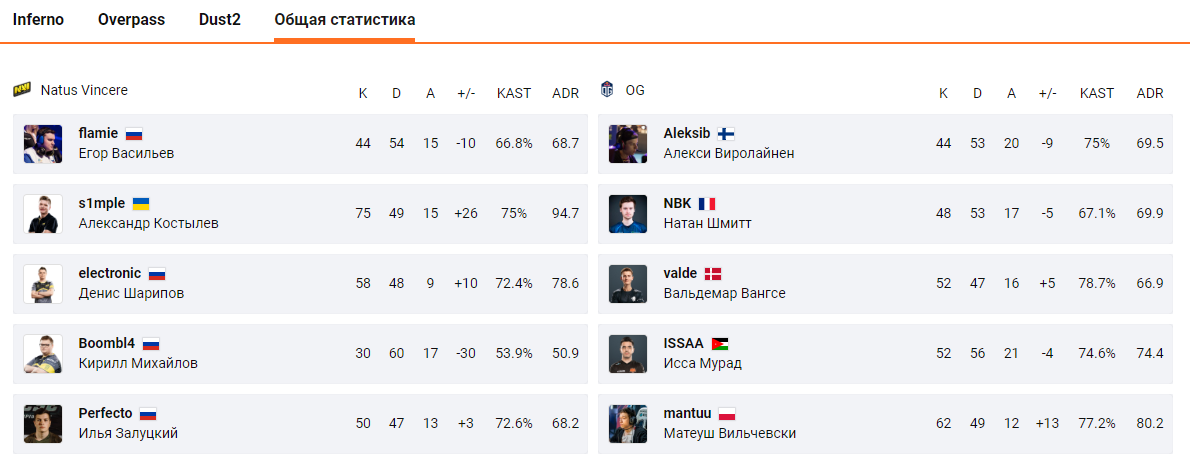Open the Overpass map tab
Image resolution: width=1190 pixels, height=460 pixels.
[131, 20]
